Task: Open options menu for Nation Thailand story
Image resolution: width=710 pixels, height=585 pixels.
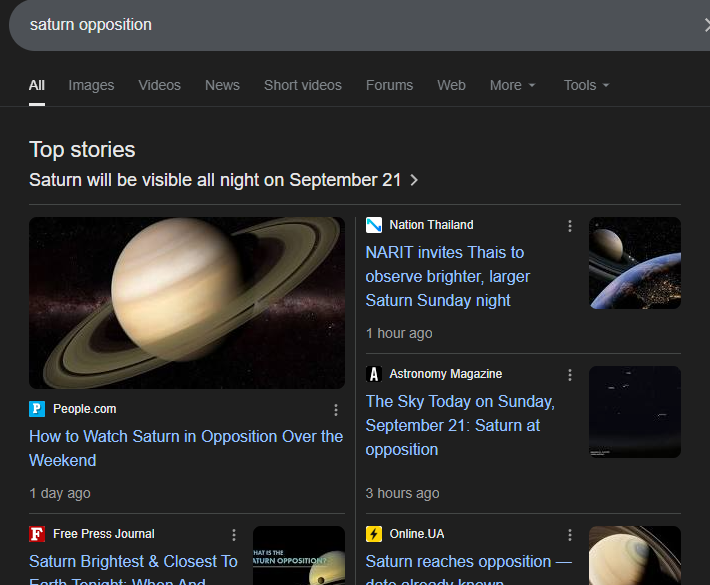Action: [x=570, y=226]
